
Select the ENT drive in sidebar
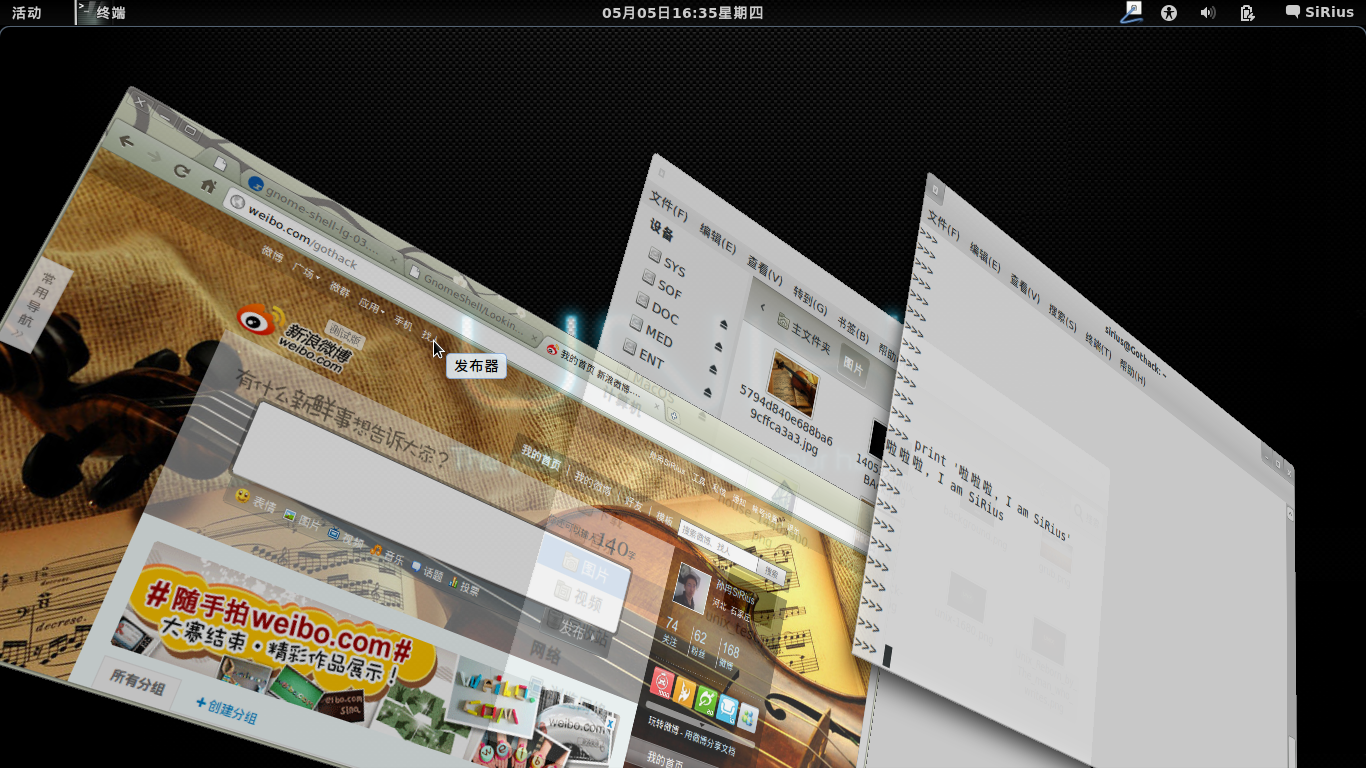point(645,355)
